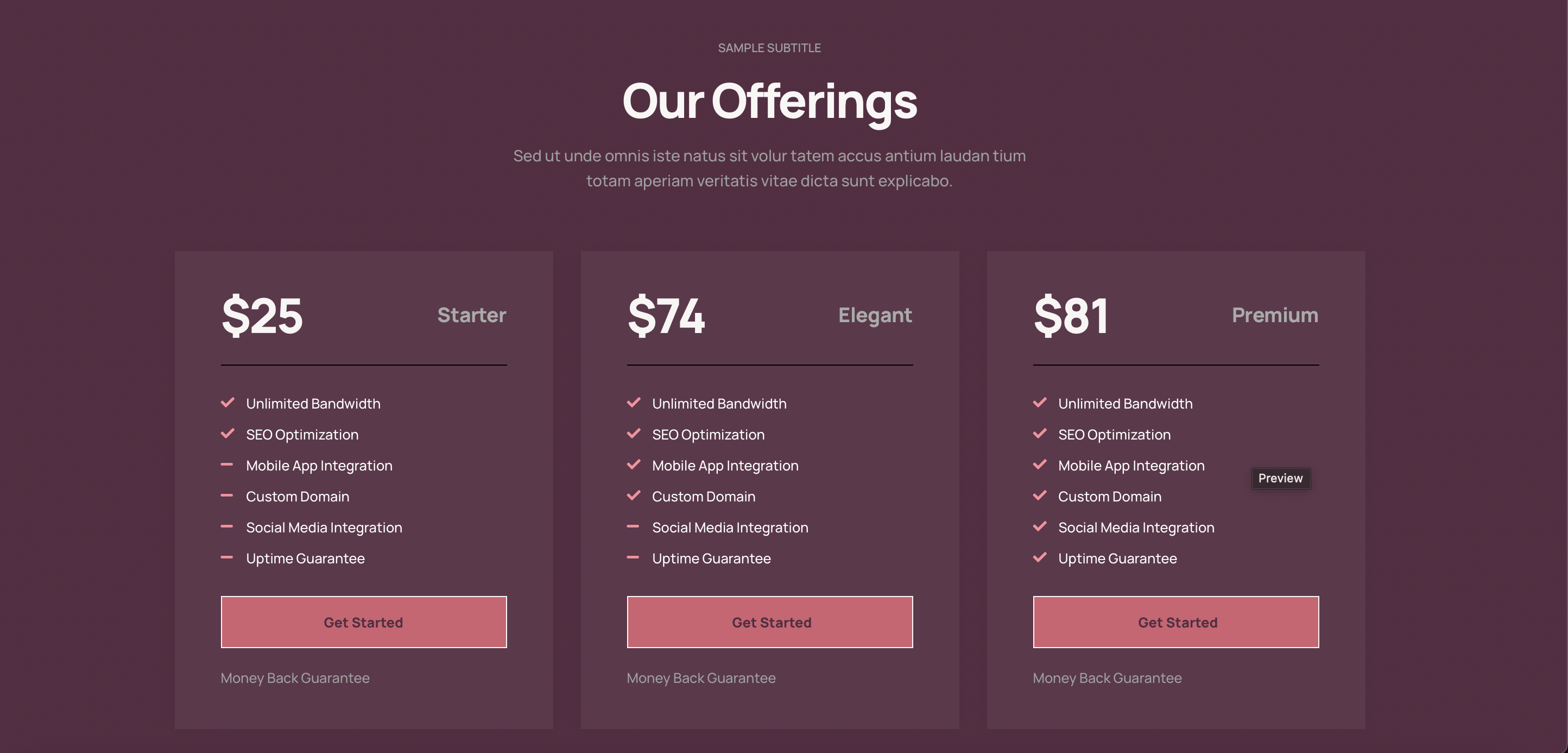1568x753 pixels.
Task: Toggle the Custom Domain dash in Starter plan
Action: (x=228, y=495)
